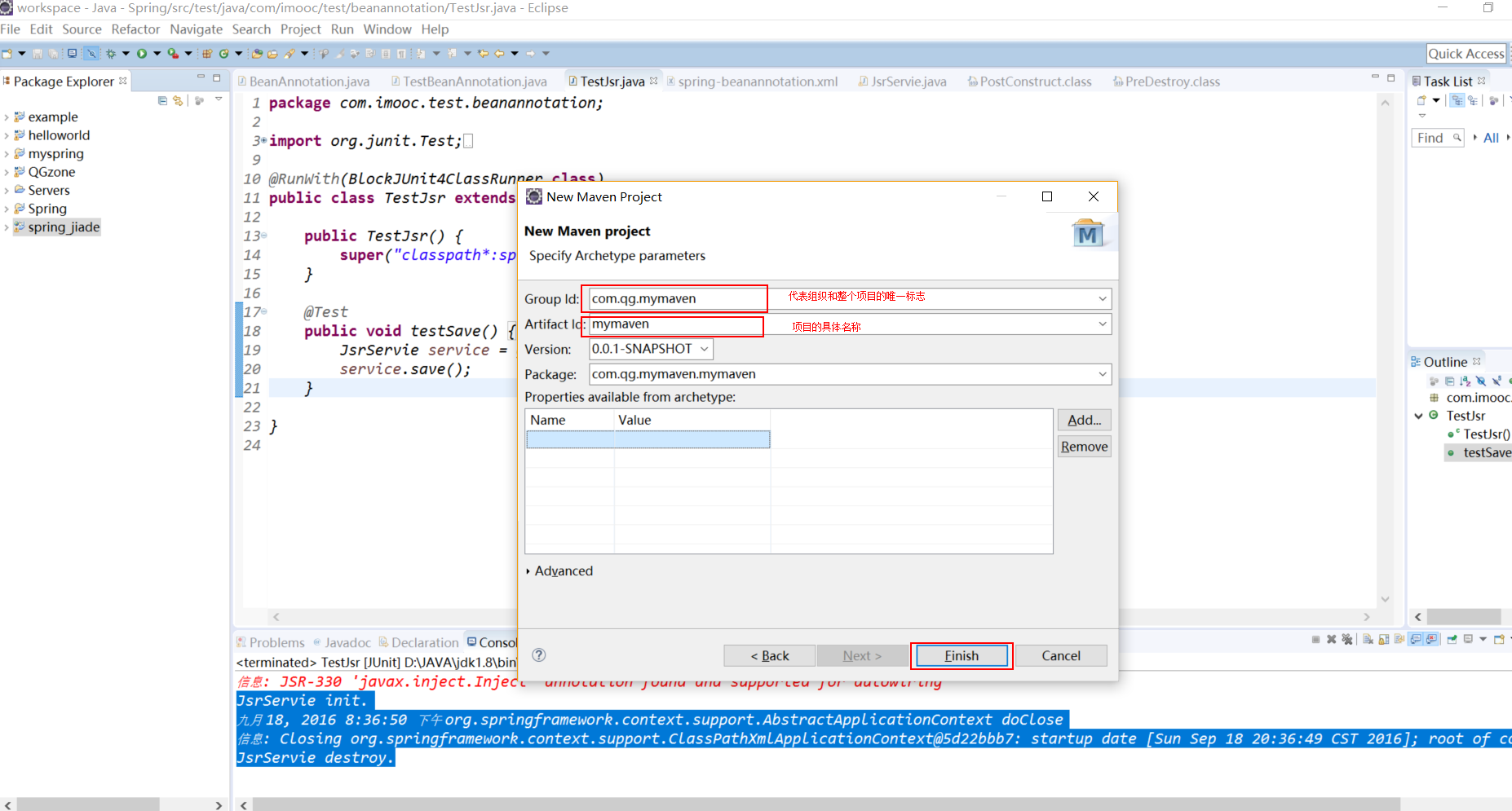This screenshot has width=1512, height=811.
Task: Click the Back navigation yellow arrow
Action: click(499, 54)
